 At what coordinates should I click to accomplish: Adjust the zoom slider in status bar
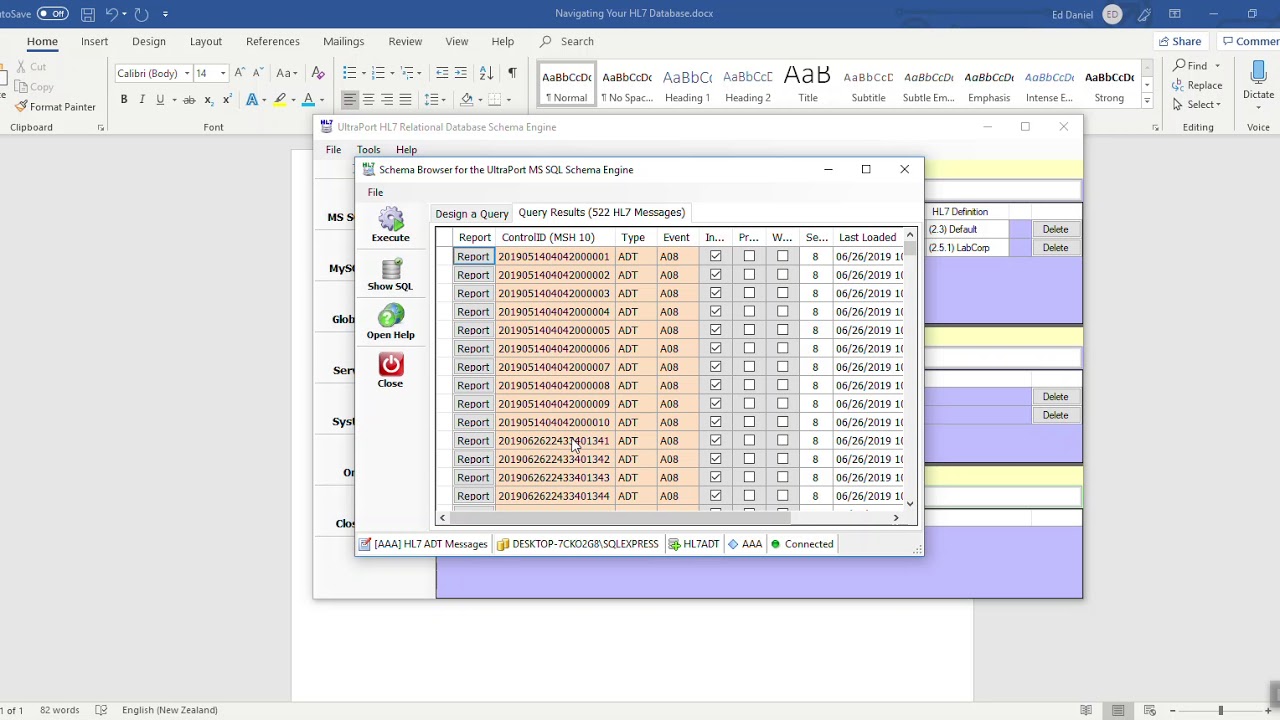[x=1220, y=710]
